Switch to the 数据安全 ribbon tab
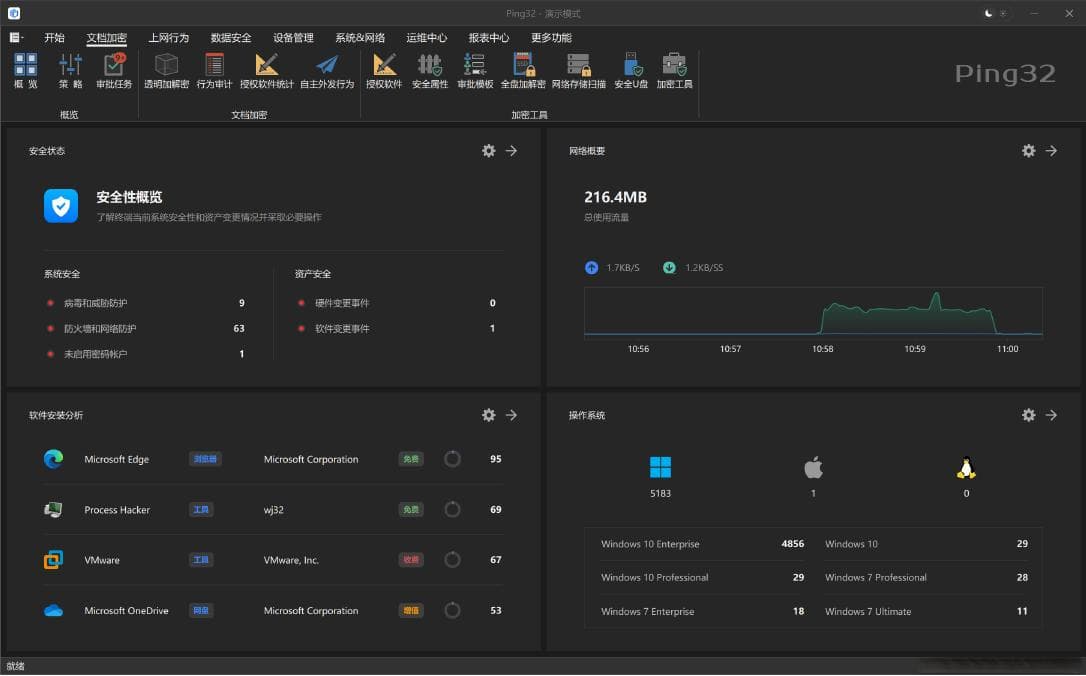 tap(231, 37)
